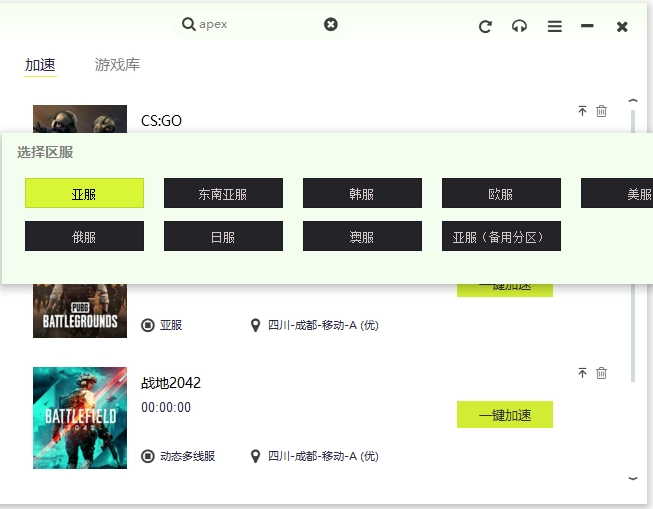Start 一键加速 for 战地2042
The image size is (653, 509).
(505, 414)
